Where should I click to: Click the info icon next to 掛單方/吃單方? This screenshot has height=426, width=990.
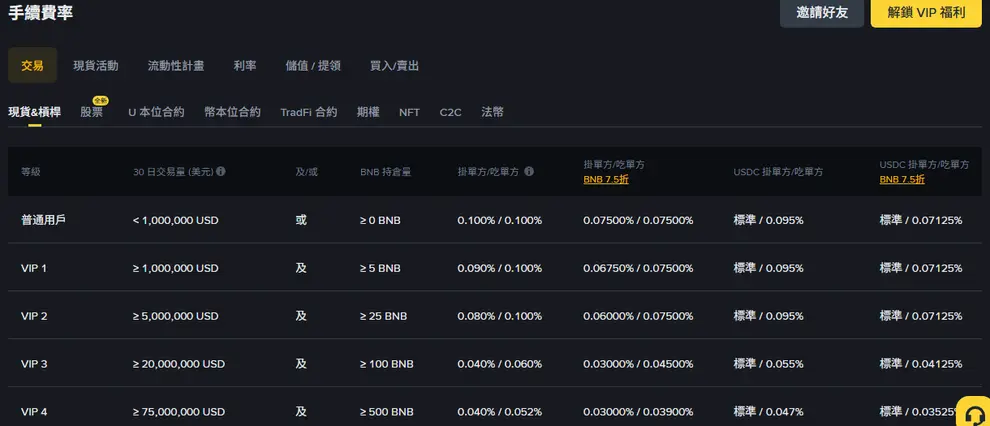pyautogui.click(x=529, y=171)
